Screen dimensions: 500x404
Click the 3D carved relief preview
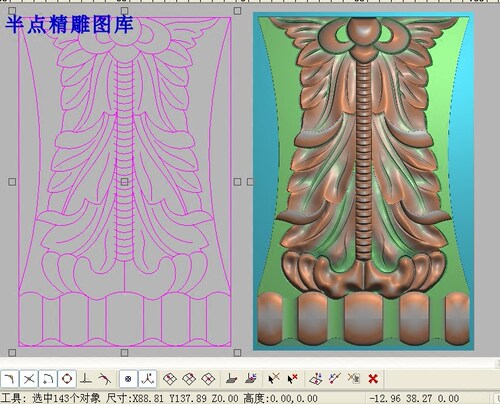click(x=363, y=182)
